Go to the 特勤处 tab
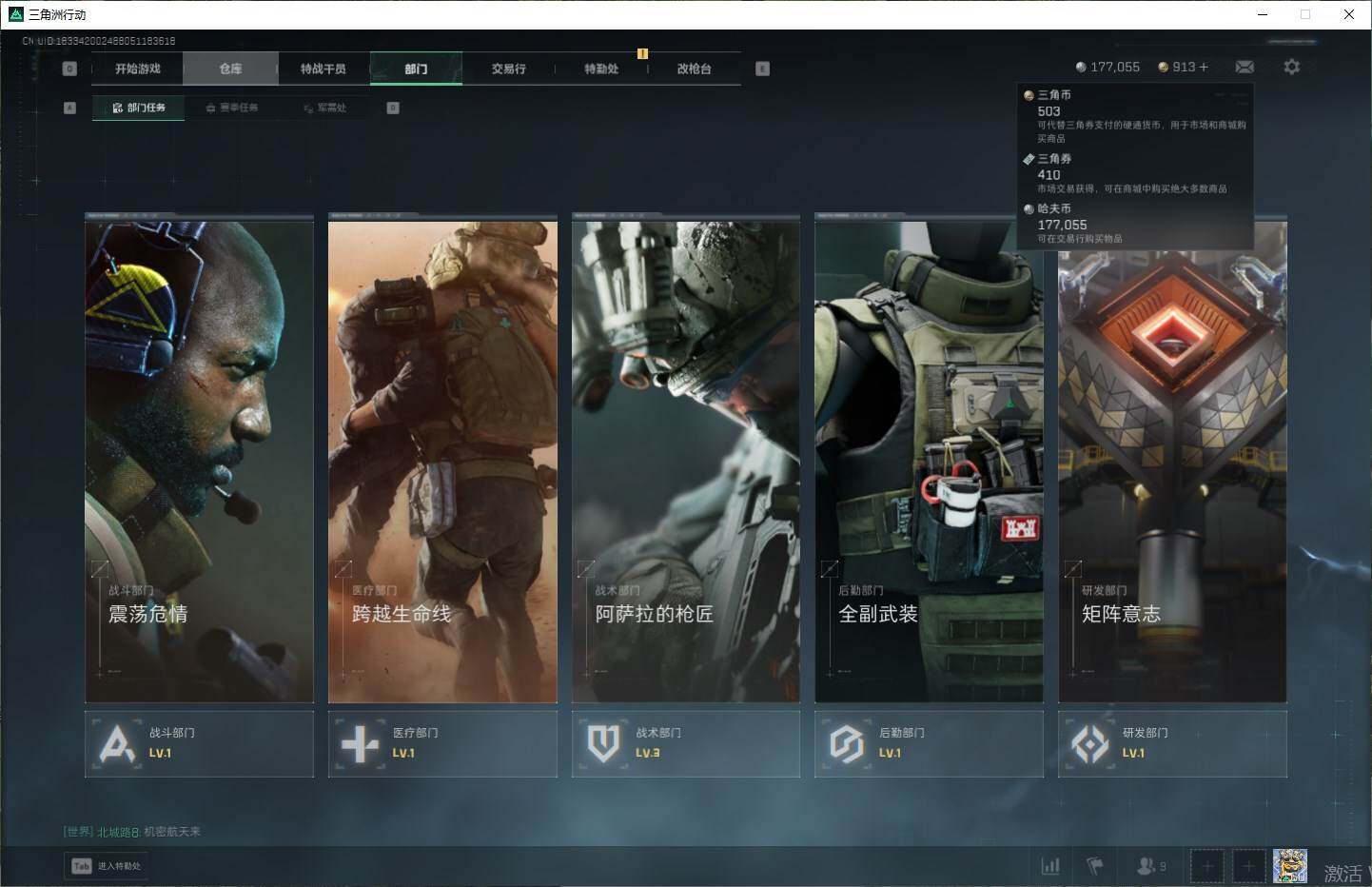This screenshot has height=887, width=1372. point(601,69)
